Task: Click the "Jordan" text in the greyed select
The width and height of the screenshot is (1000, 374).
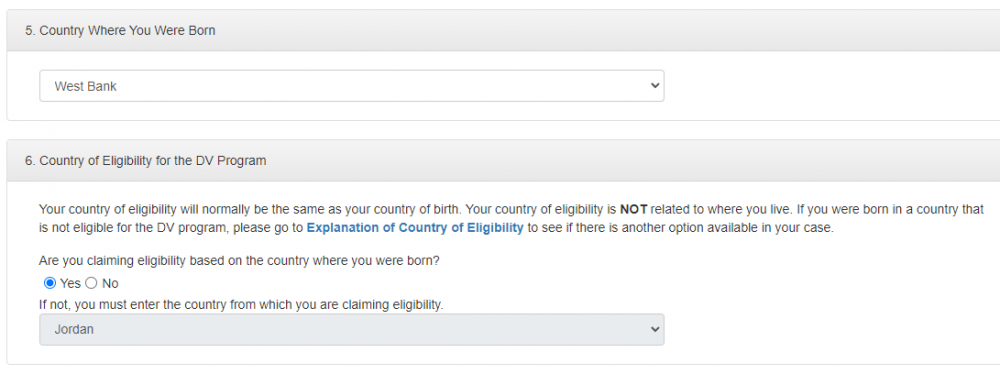Action: 74,330
